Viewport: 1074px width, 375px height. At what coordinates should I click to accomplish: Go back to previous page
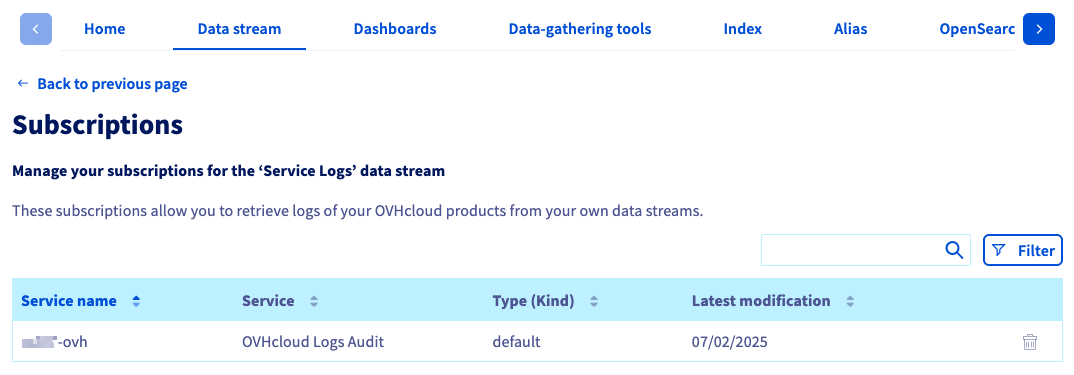coord(102,84)
